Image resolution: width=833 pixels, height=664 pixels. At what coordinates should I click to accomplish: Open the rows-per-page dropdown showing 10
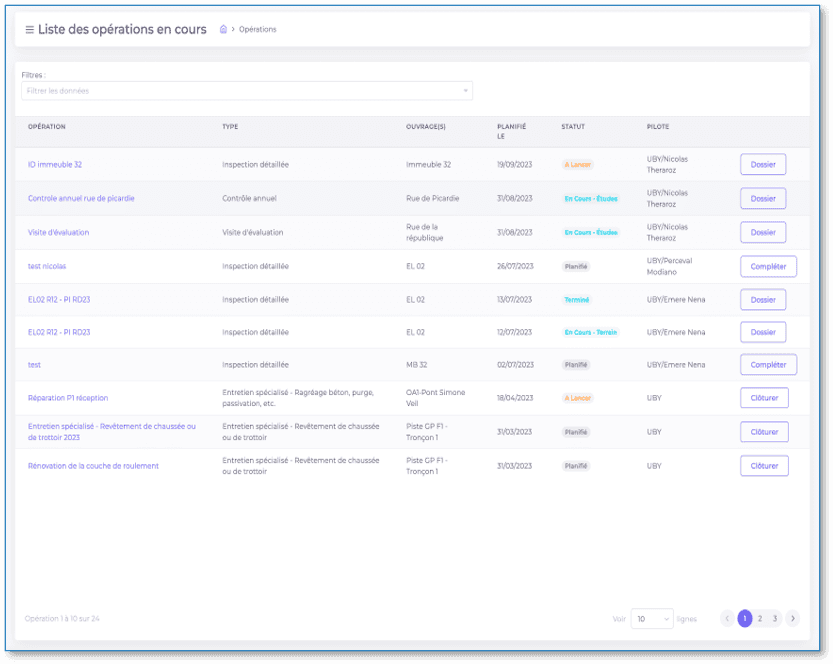pyautogui.click(x=651, y=619)
